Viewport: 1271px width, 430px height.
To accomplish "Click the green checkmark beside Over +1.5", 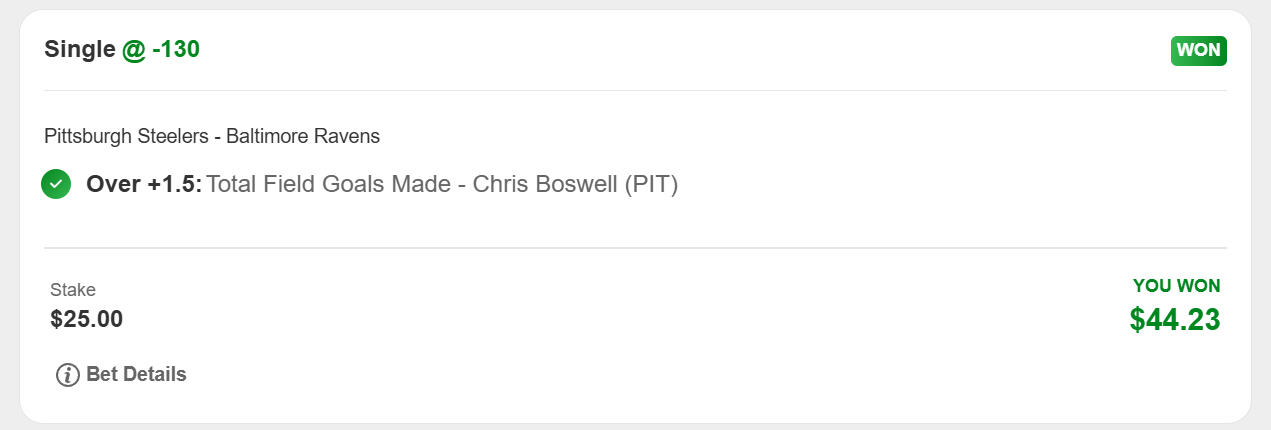I will point(56,184).
